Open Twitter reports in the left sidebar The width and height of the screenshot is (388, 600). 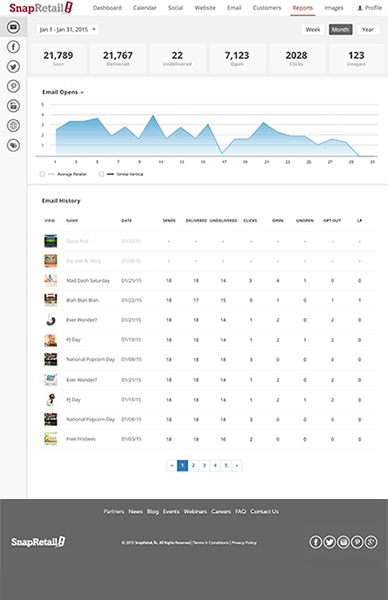pos(13,67)
